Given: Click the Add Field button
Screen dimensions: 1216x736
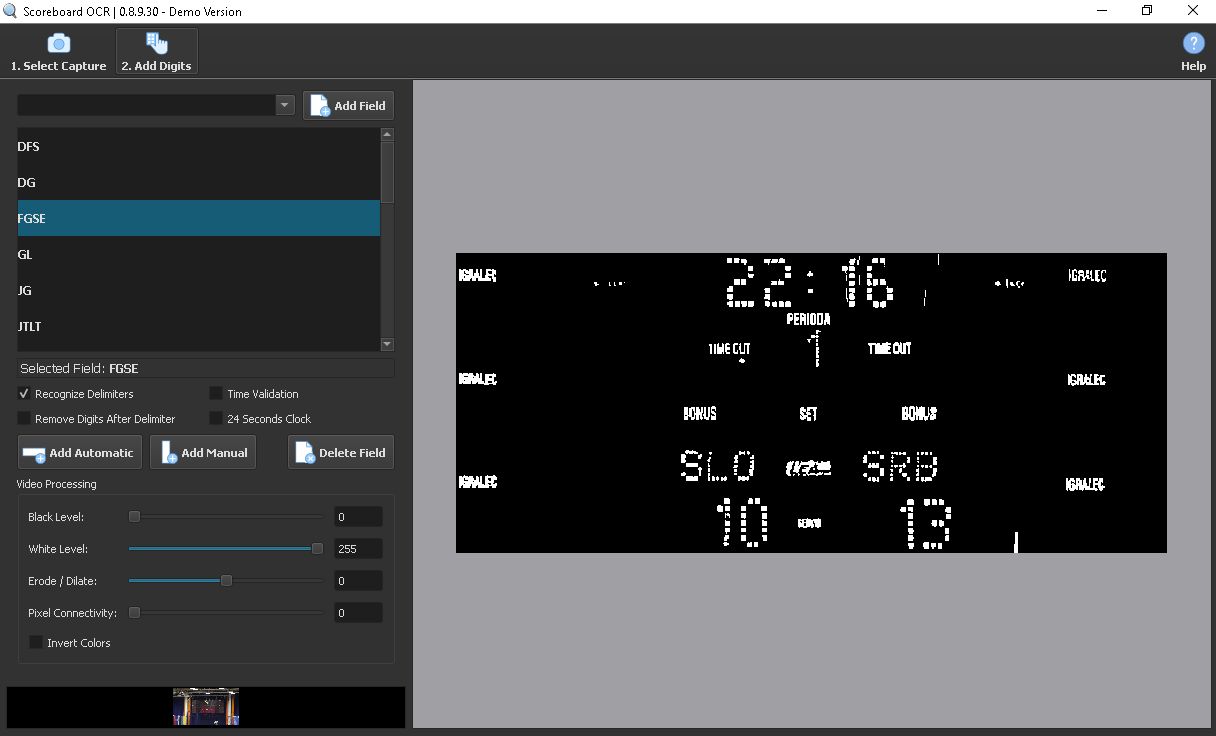Looking at the screenshot, I should 348,106.
